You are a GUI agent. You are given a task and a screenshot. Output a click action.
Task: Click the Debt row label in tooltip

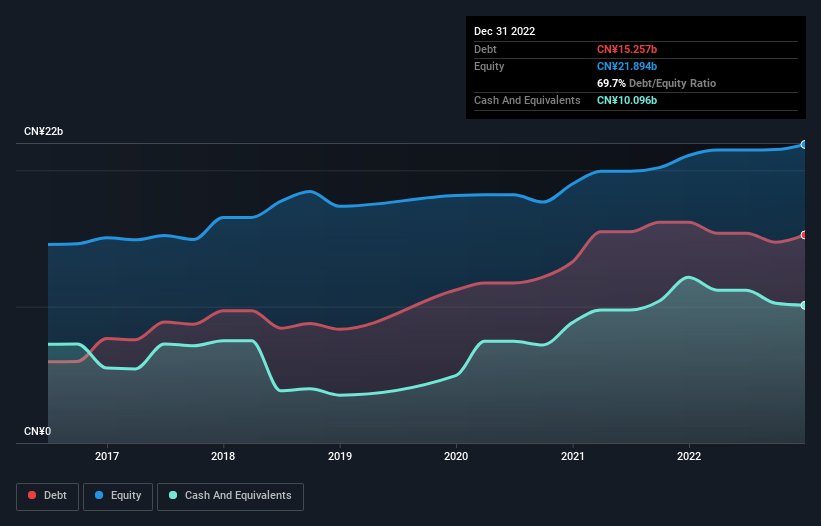[485, 49]
